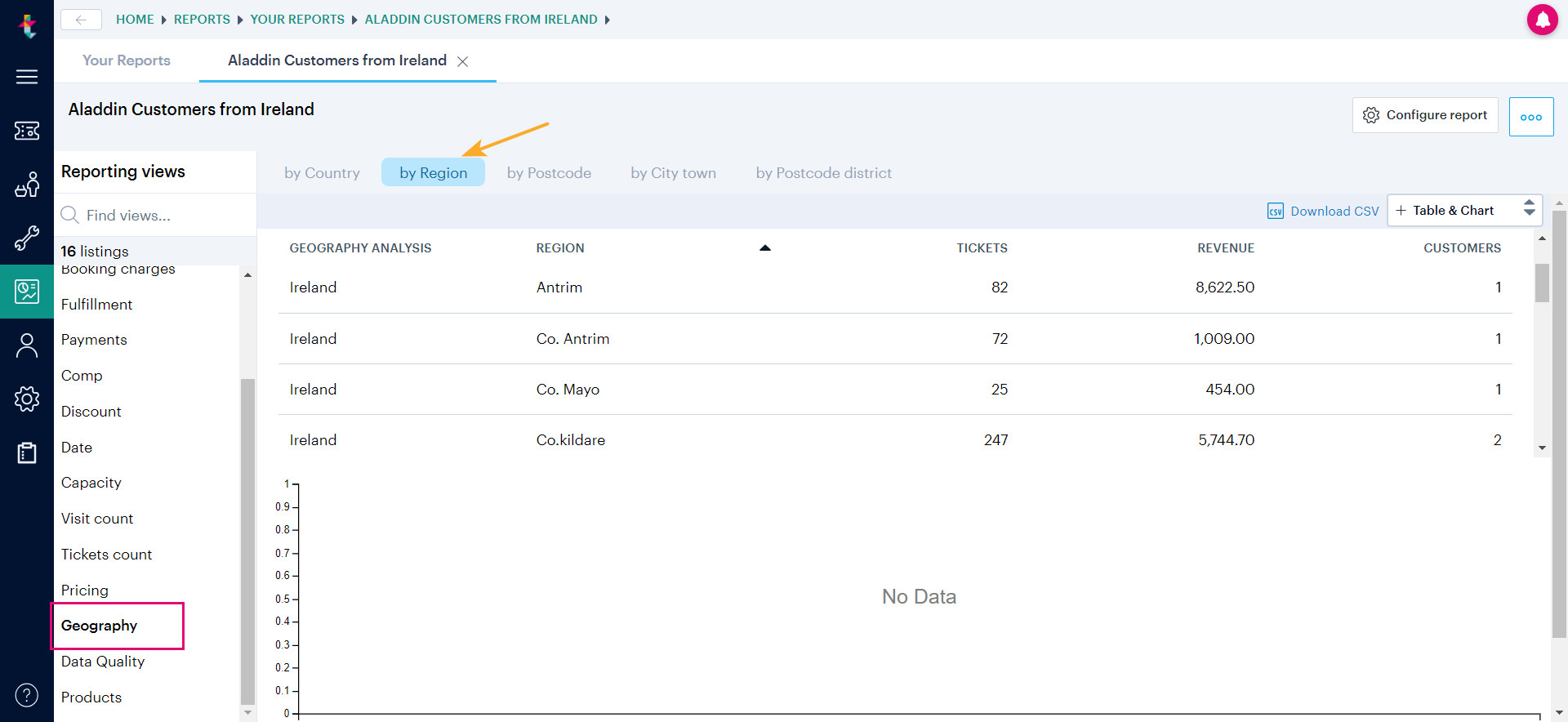Open the Geography reporting view

pyautogui.click(x=99, y=626)
